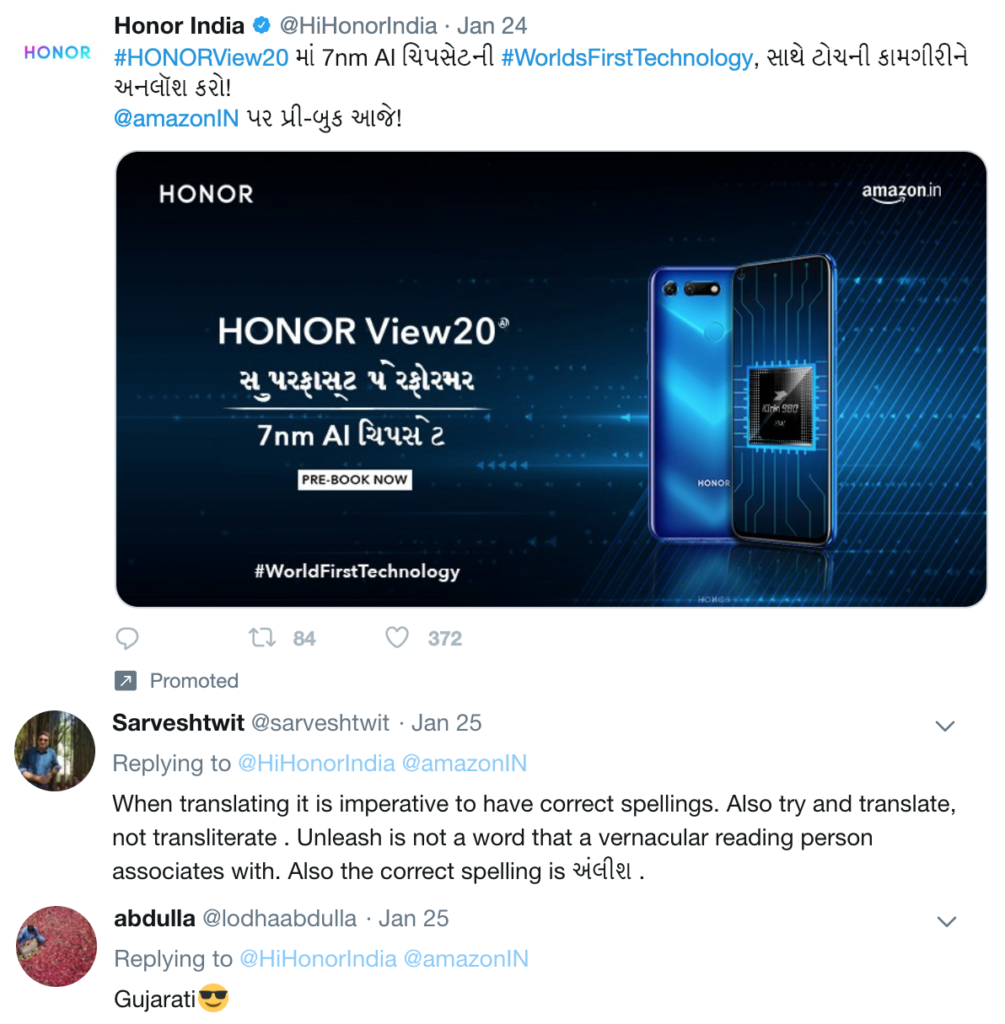The height and width of the screenshot is (1024, 1005).
Task: Open the Jan 24 tweet timestamp
Action: (492, 25)
